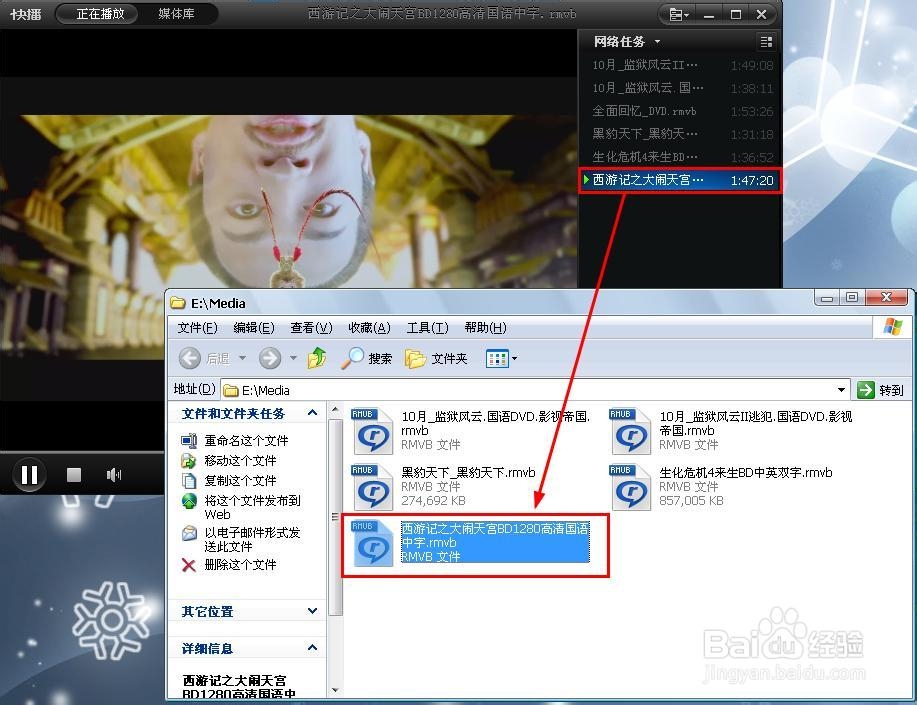
Task: Click the globe publish-to-Web icon
Action: tap(189, 501)
